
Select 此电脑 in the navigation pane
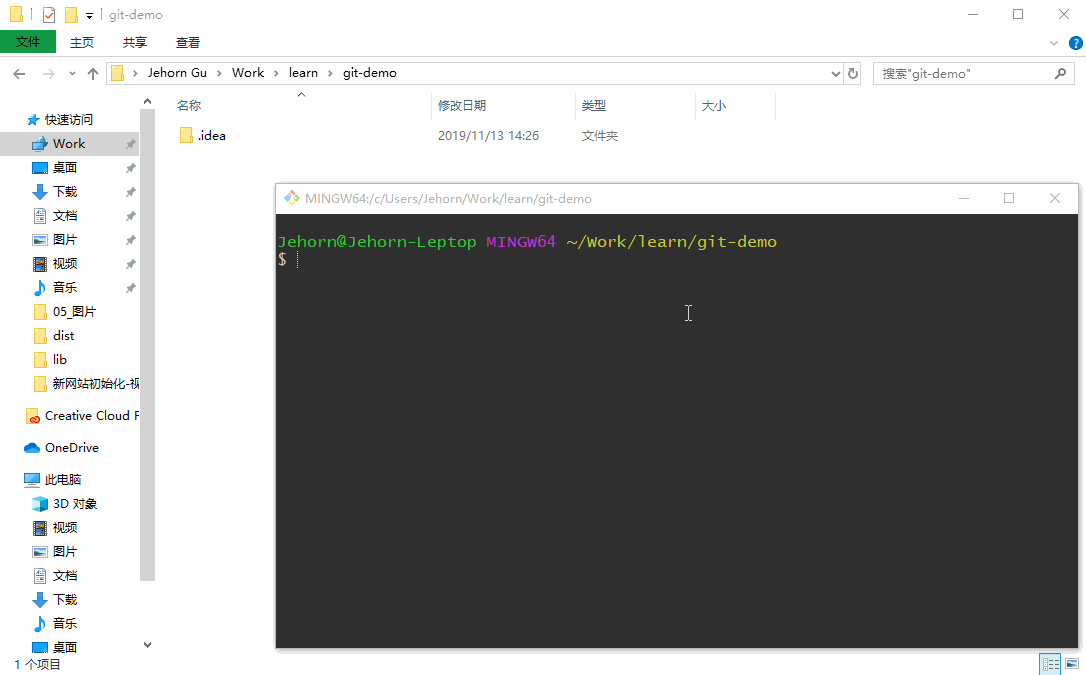(62, 479)
